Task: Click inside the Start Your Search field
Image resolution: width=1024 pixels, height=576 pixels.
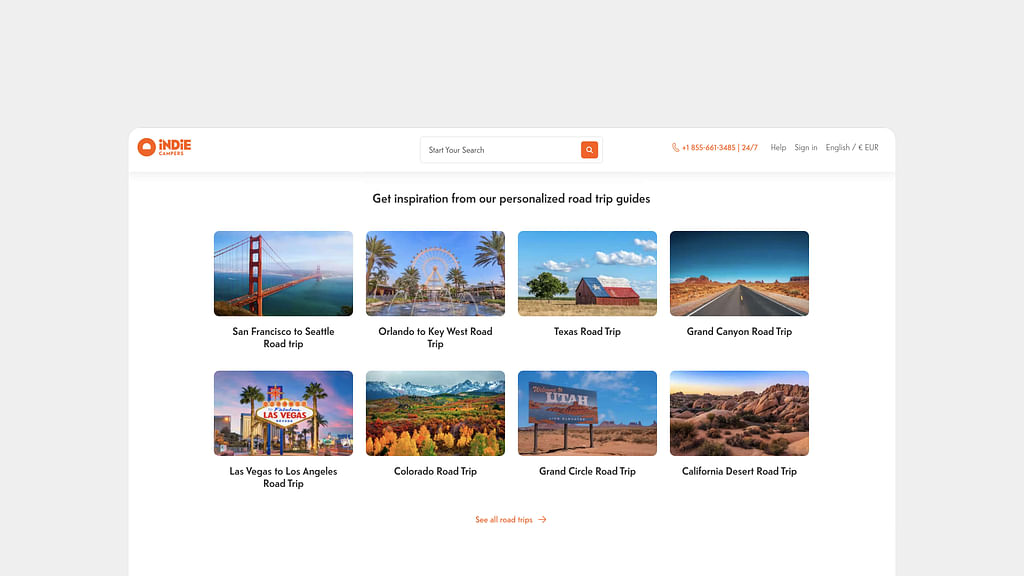Action: (500, 150)
